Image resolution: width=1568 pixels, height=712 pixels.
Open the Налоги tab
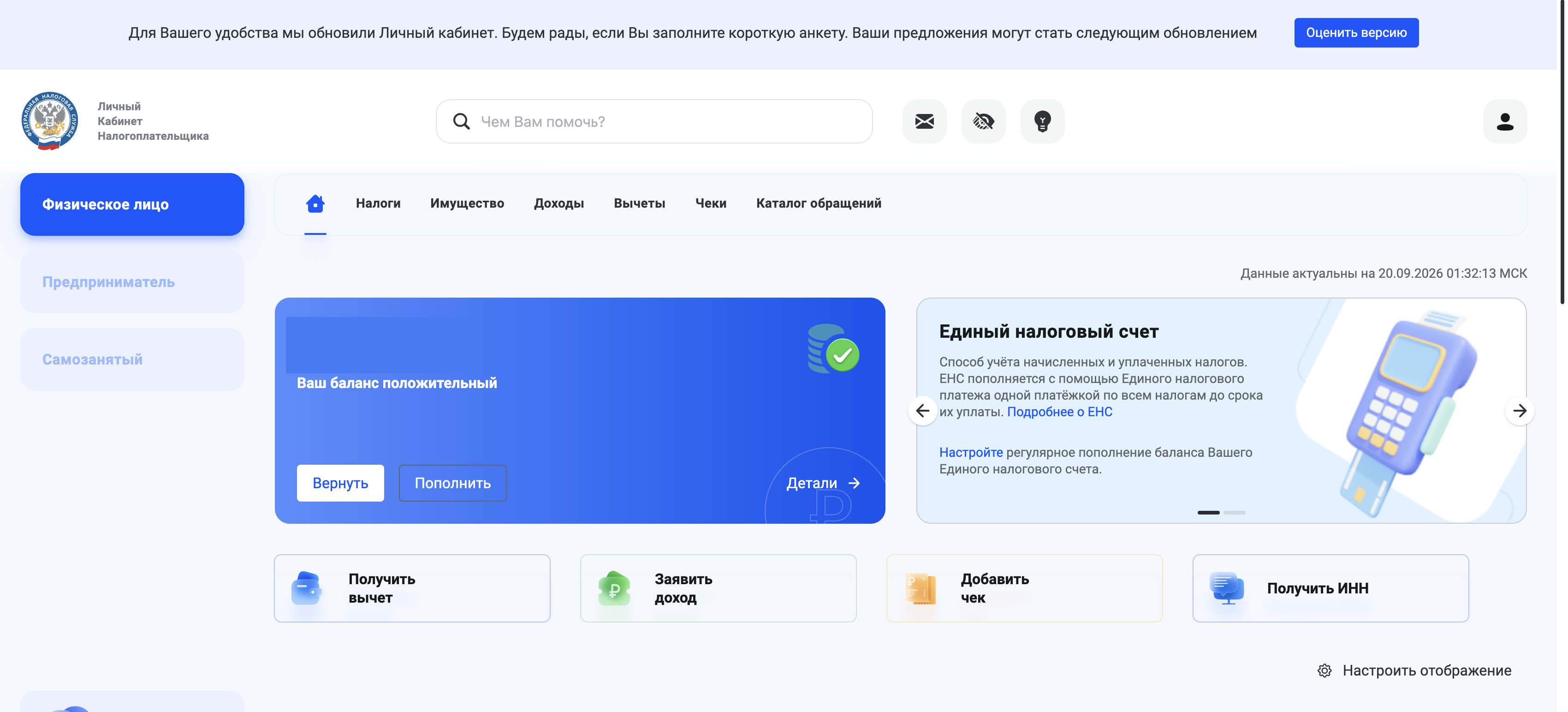point(378,203)
